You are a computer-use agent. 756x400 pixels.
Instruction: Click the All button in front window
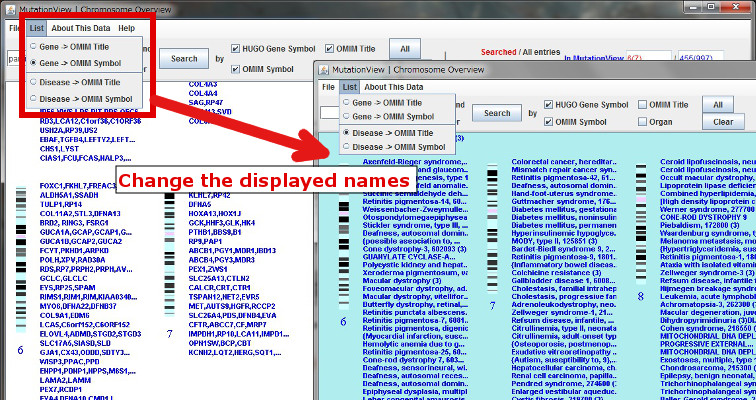tap(718, 104)
